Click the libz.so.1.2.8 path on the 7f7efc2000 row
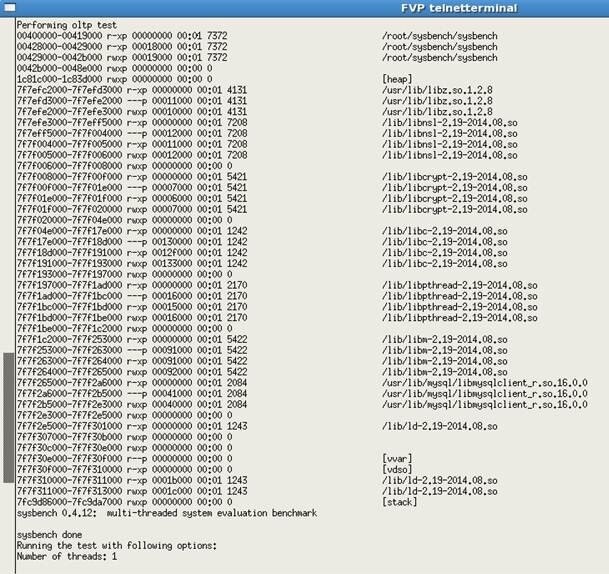 coord(437,90)
